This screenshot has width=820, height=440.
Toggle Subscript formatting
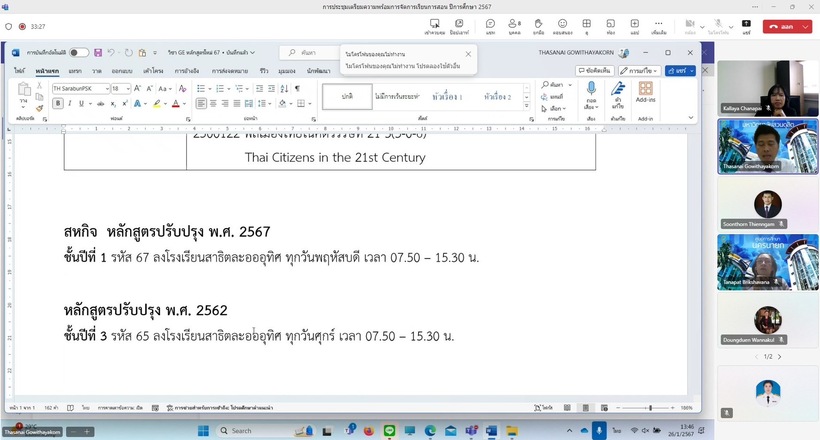[113, 104]
